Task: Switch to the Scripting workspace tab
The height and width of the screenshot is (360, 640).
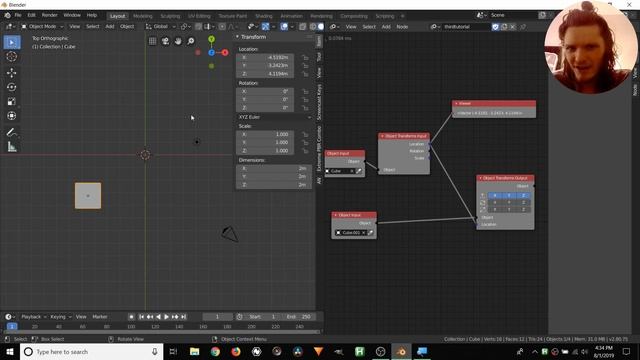Action: pyautogui.click(x=385, y=16)
